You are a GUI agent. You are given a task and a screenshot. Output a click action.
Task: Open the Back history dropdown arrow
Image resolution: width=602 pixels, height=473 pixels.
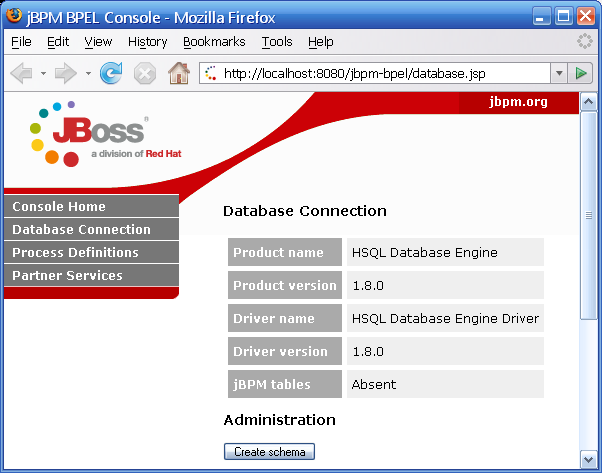pos(43,73)
